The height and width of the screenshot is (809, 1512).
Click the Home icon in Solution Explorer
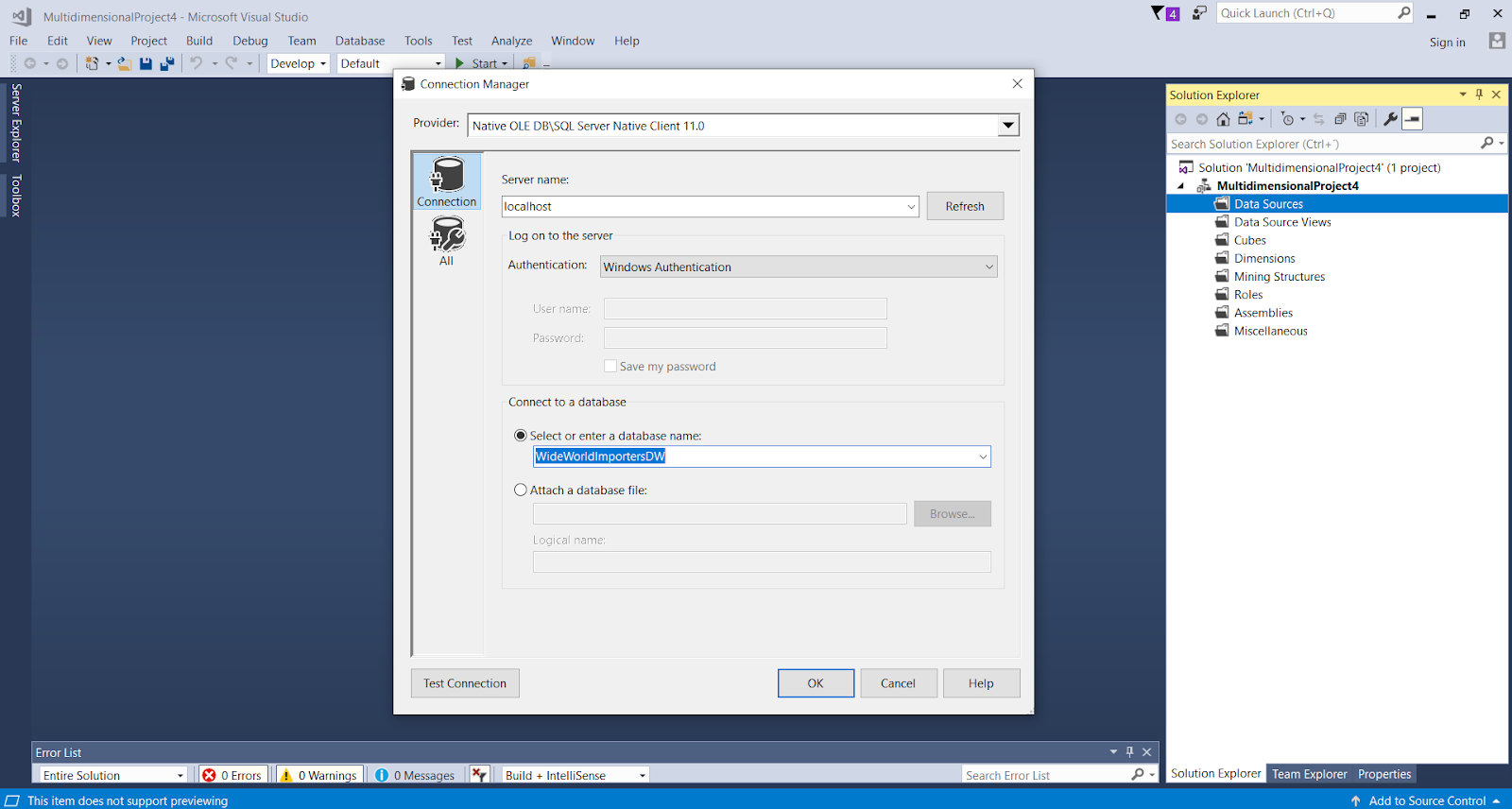pos(1223,119)
